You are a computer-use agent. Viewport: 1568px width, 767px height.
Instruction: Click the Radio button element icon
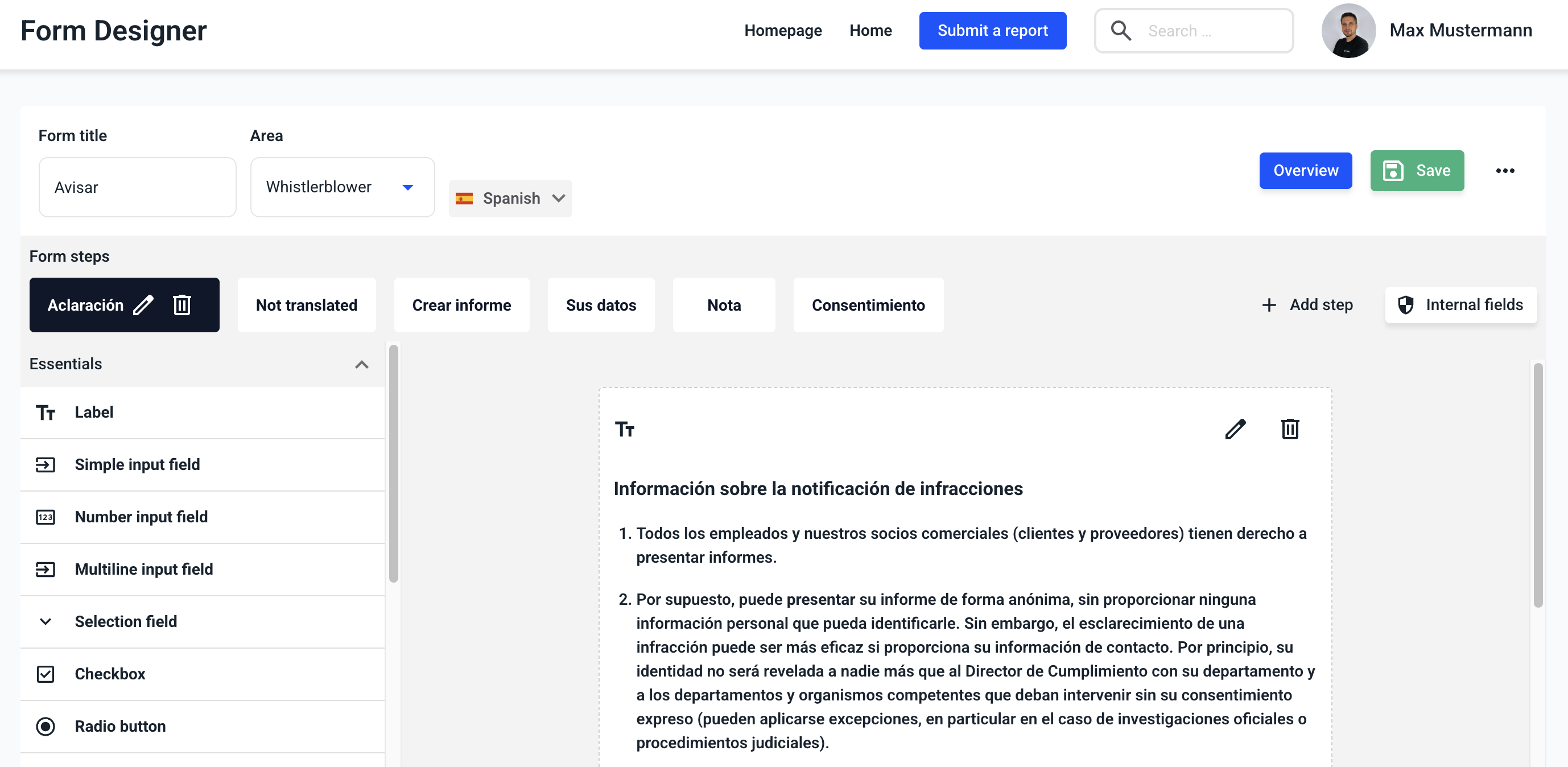click(46, 726)
